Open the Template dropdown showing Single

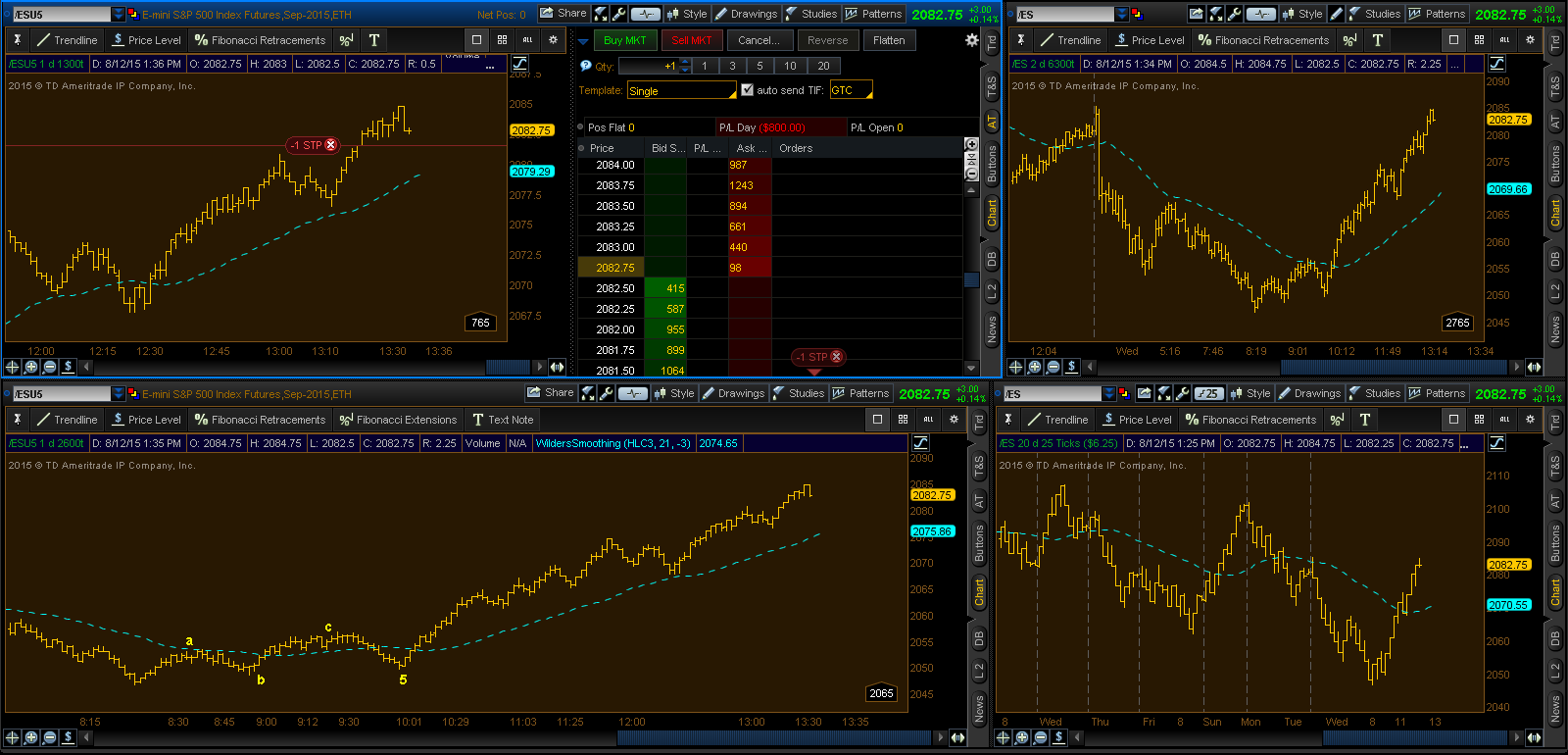point(681,90)
